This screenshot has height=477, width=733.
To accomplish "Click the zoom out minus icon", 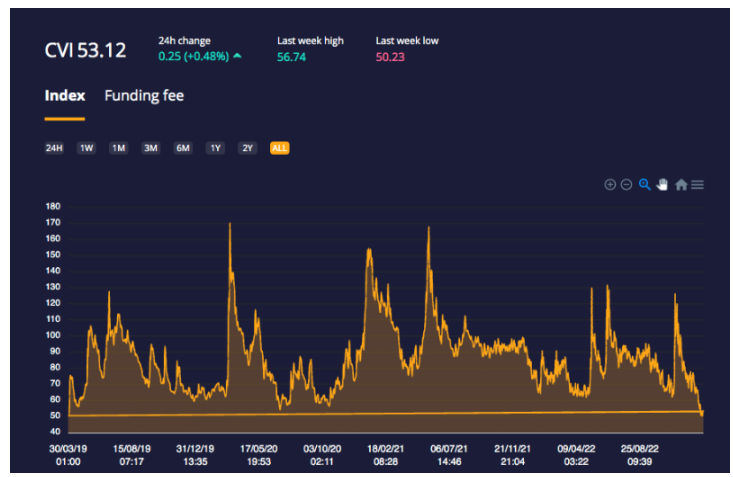I will [626, 185].
